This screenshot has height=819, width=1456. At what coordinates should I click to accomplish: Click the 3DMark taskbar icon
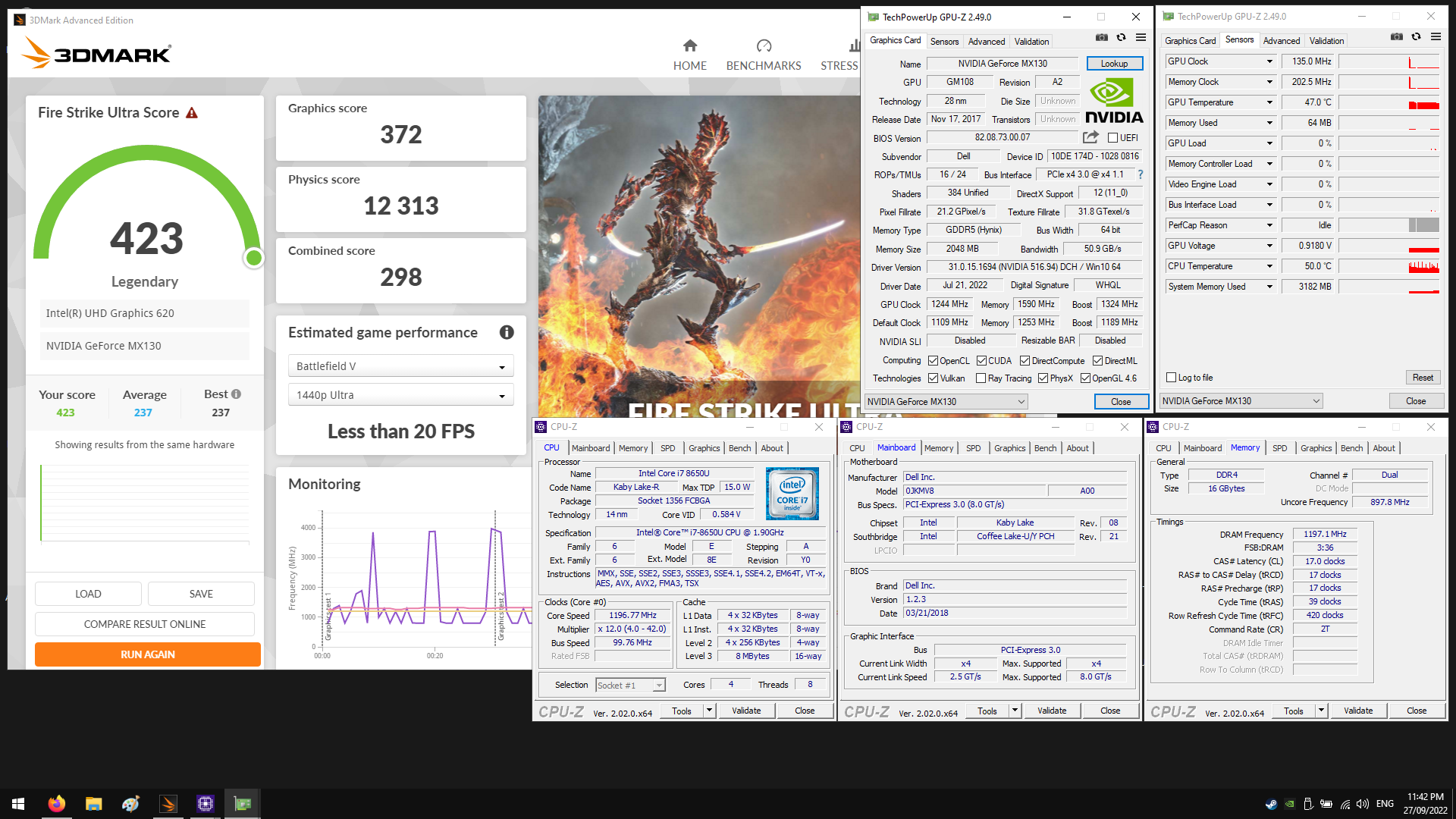click(x=168, y=804)
